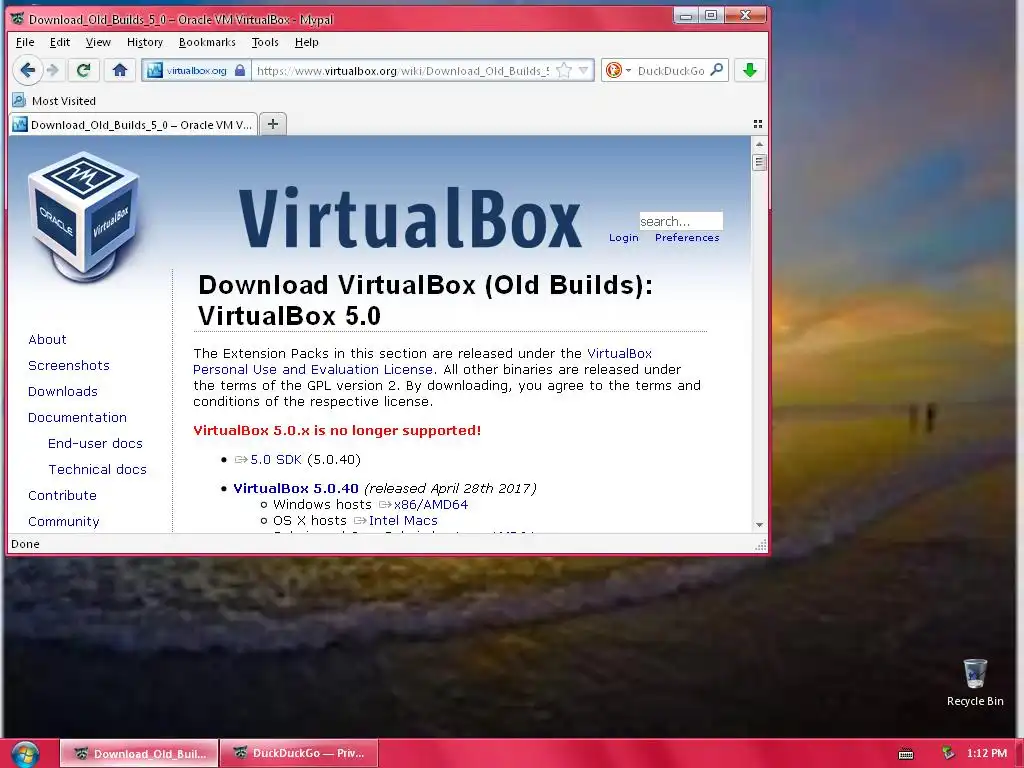Image resolution: width=1024 pixels, height=768 pixels.
Task: Open DuckDuckGo search engine selector dropdown
Action: (x=618, y=71)
